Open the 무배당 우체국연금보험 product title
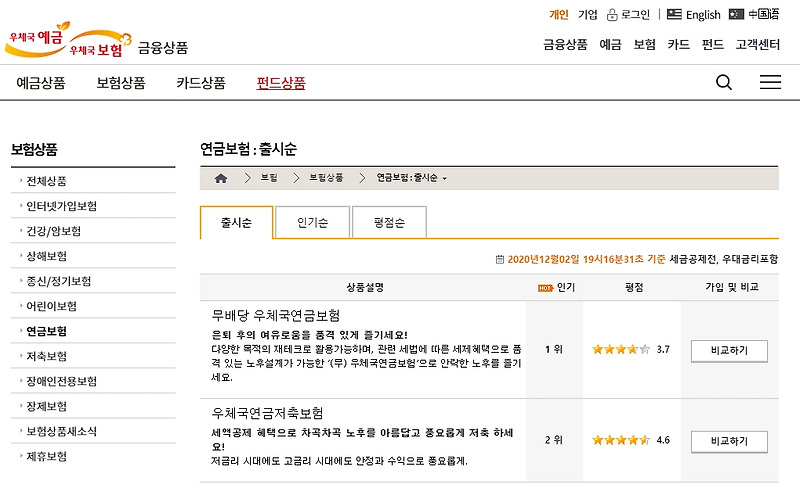The width and height of the screenshot is (800, 488). click(x=276, y=315)
